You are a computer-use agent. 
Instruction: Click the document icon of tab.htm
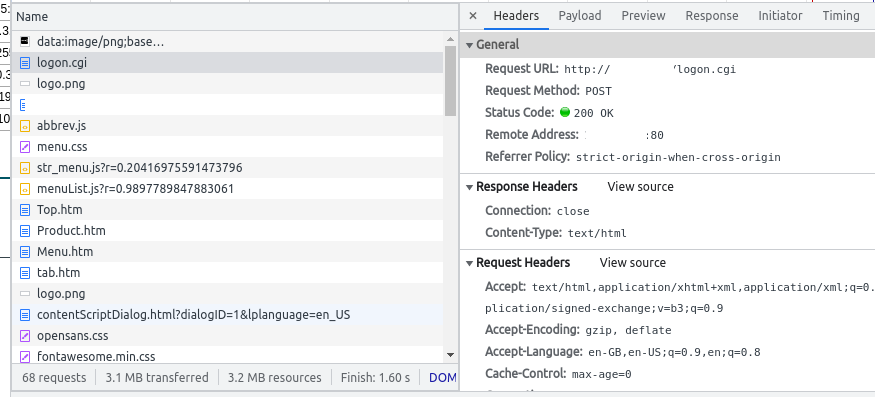pos(25,272)
